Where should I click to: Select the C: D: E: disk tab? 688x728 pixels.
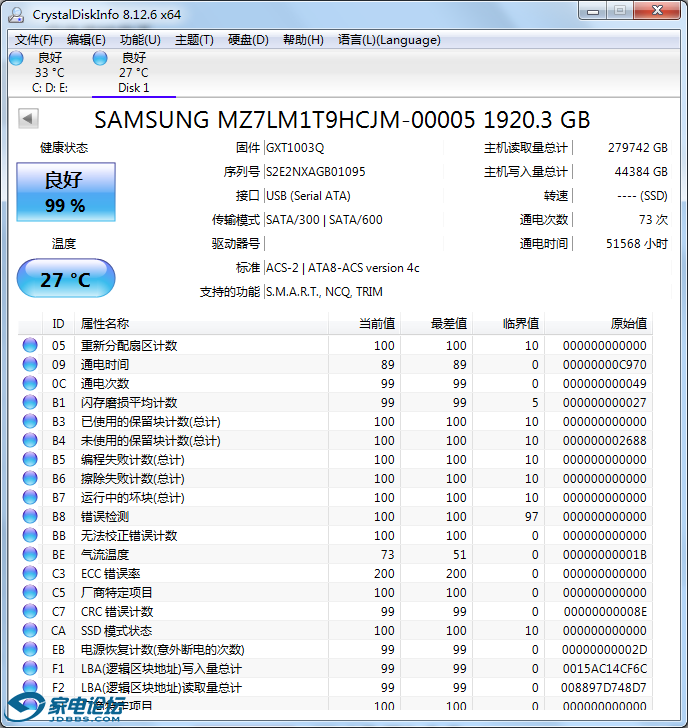click(x=50, y=72)
